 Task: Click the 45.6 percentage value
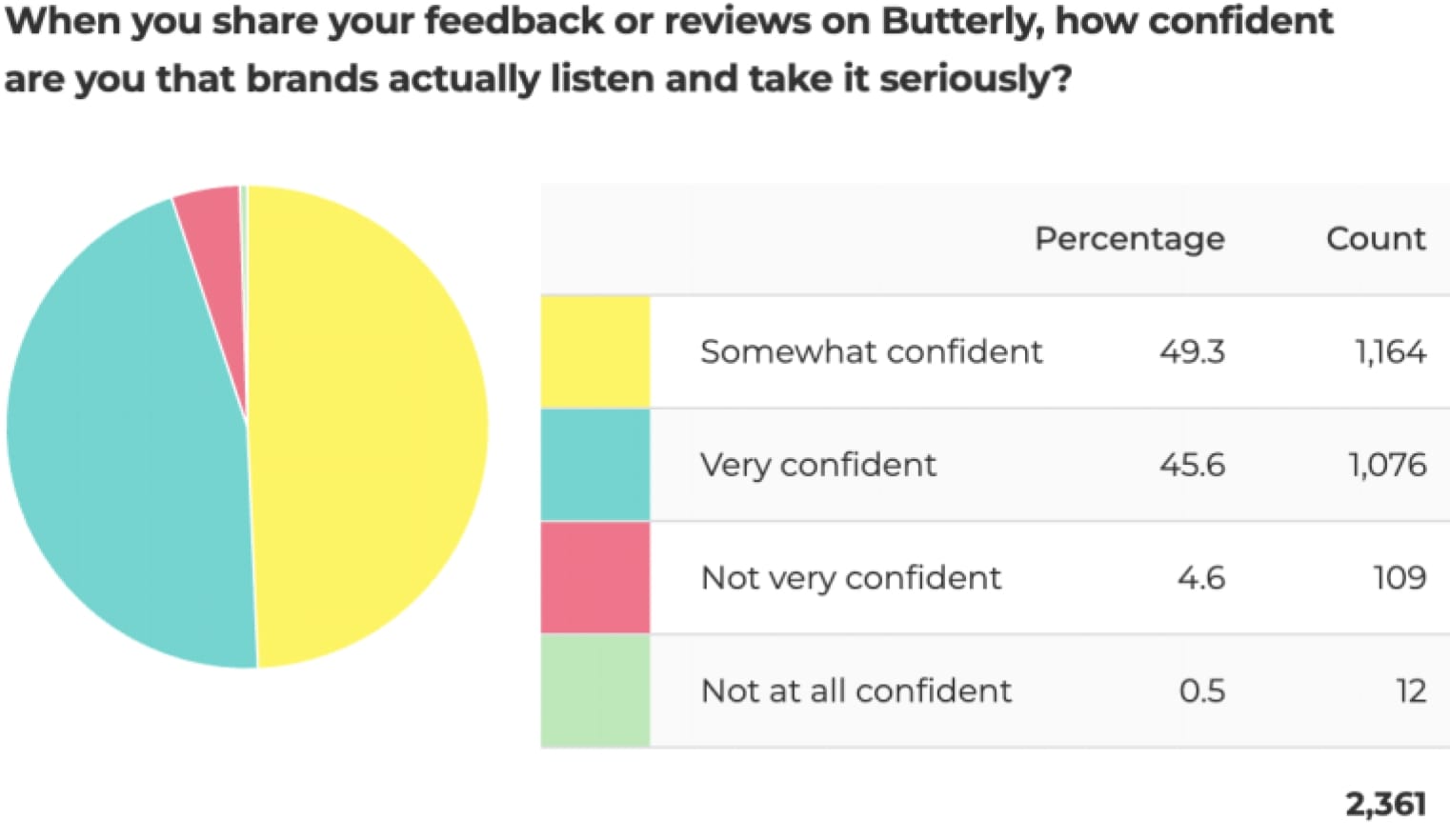[x=1192, y=465]
